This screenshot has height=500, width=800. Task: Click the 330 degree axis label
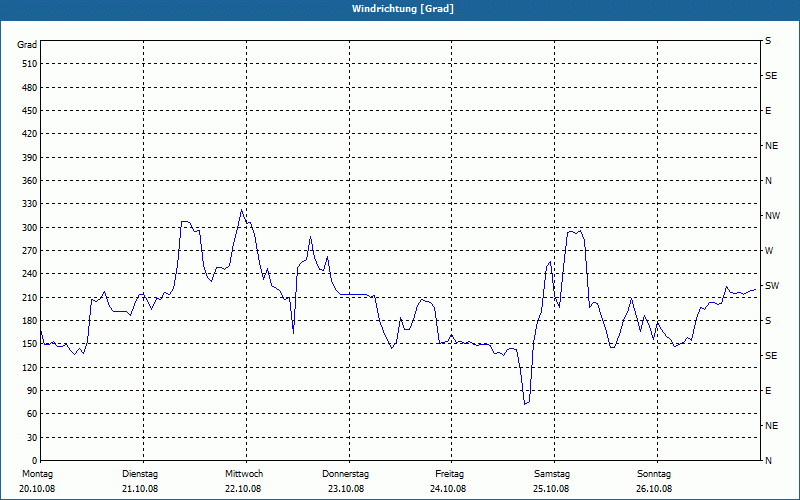click(x=30, y=204)
